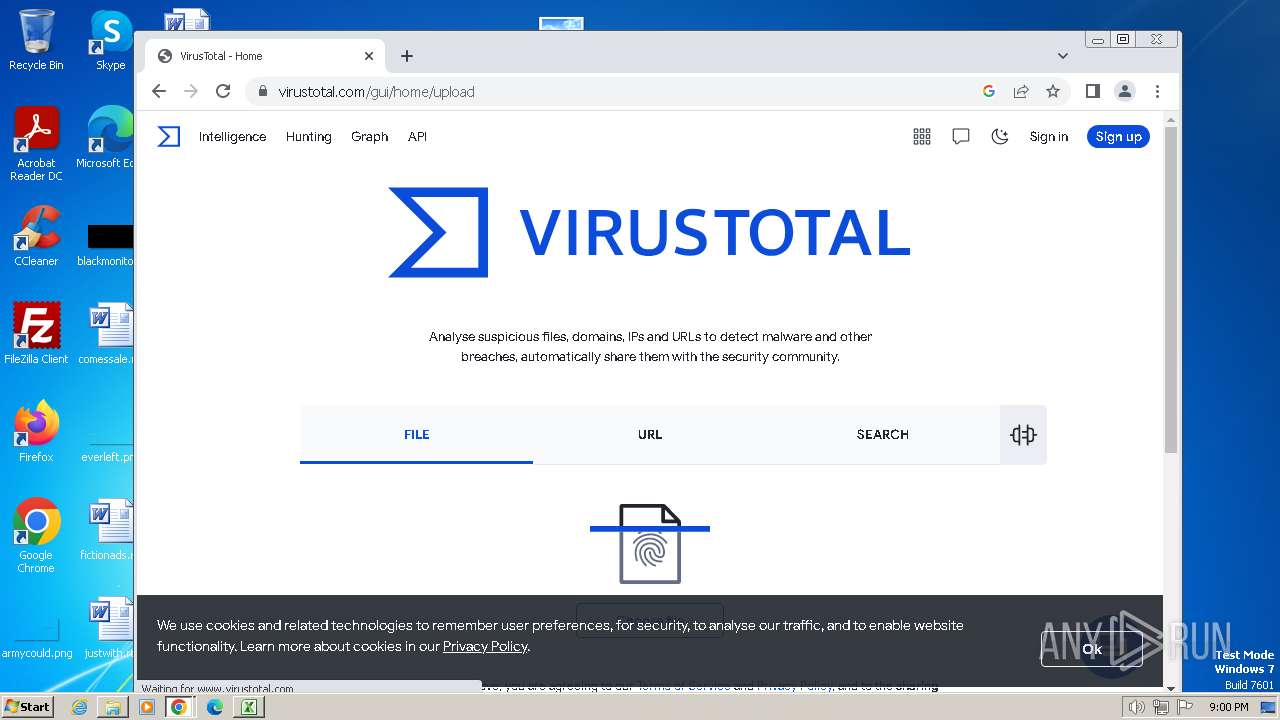Open the media player taskbar icon
Viewport: 1280px width, 720px height.
pos(147,707)
